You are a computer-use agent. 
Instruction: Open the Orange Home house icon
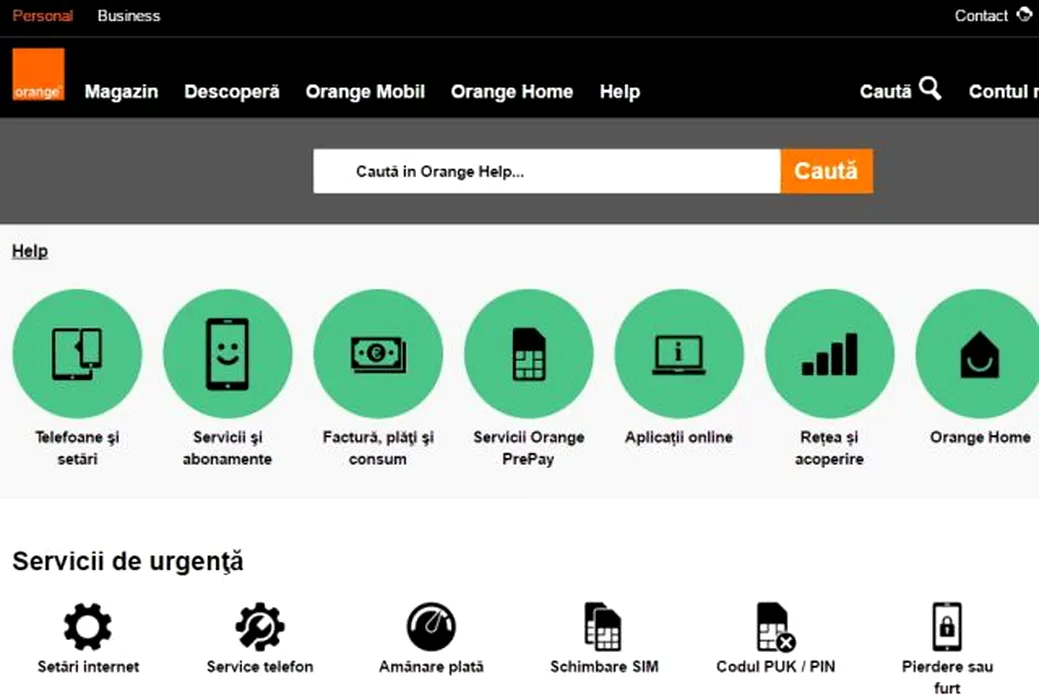979,353
